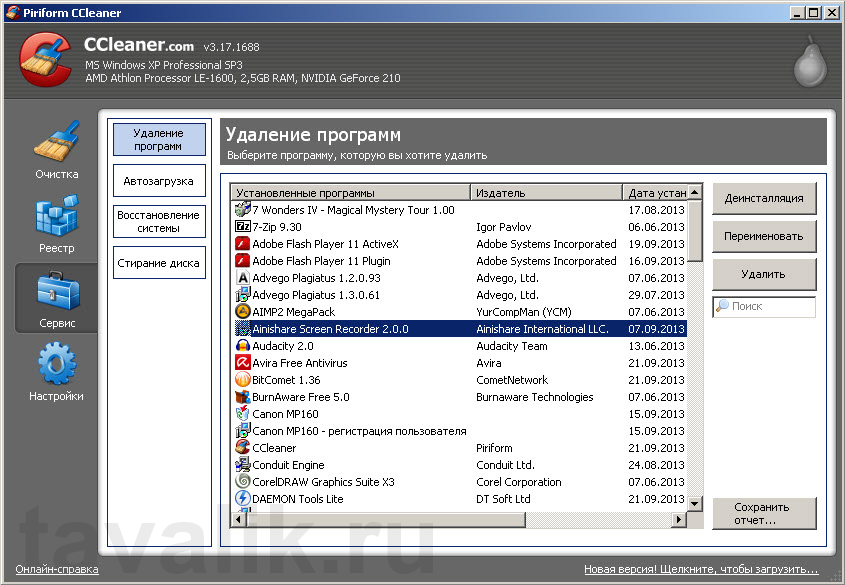Click the horizontal scrollbar right arrow

coord(679,519)
